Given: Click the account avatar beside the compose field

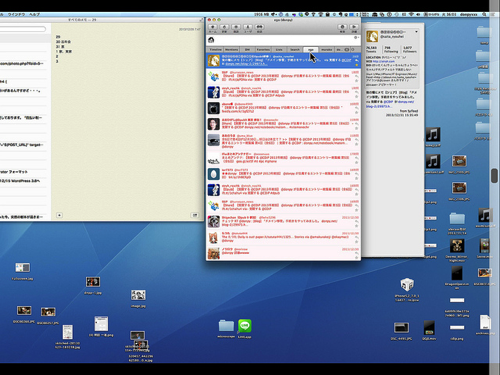Looking at the screenshot, I should 211,40.
